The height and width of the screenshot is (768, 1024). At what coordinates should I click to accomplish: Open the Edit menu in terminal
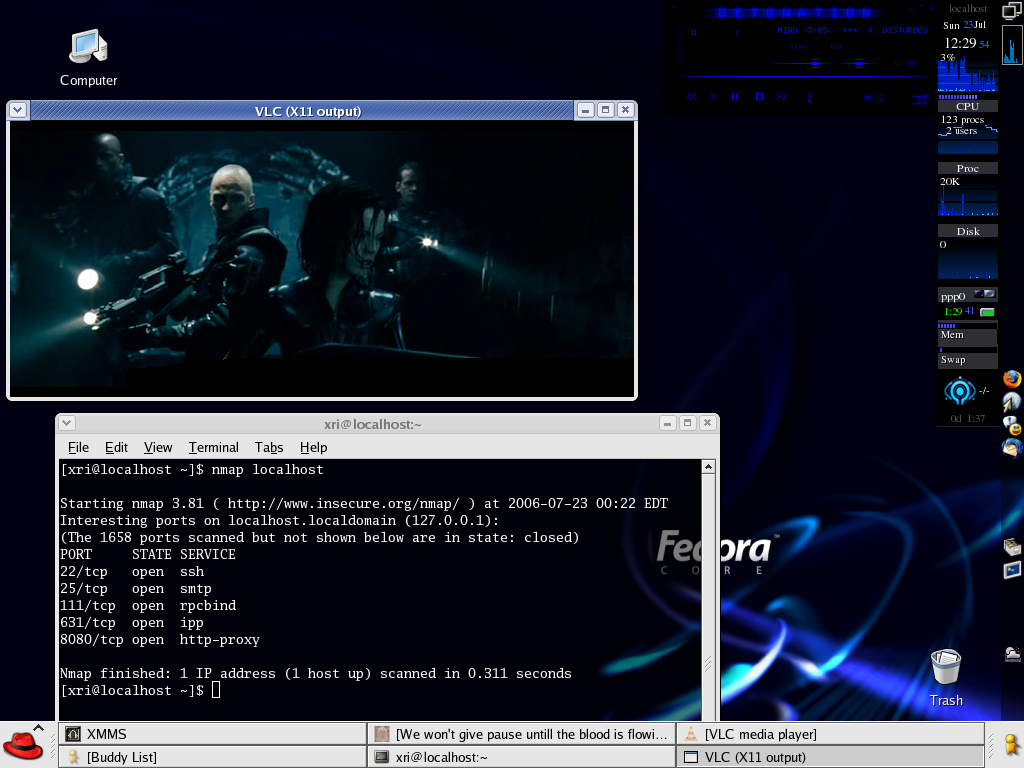[x=116, y=447]
